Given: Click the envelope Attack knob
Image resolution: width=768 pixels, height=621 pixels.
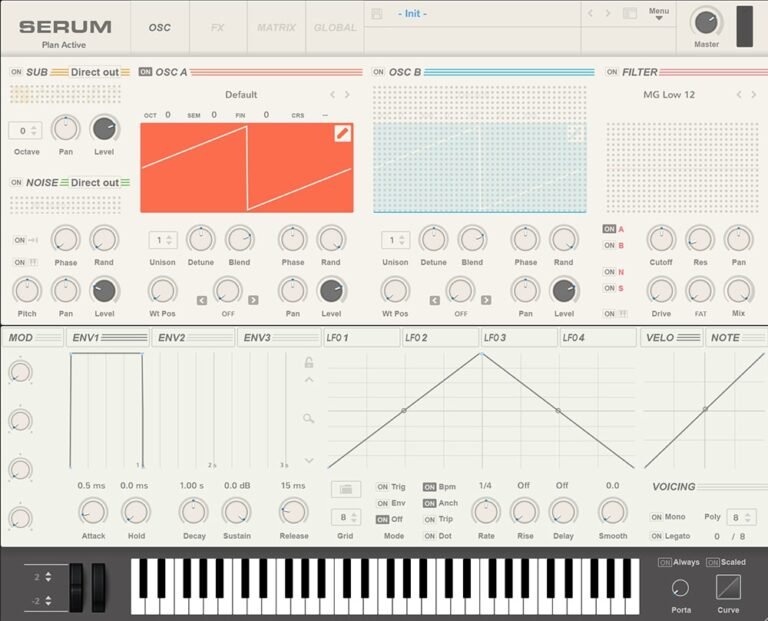Looking at the screenshot, I should 93,512.
